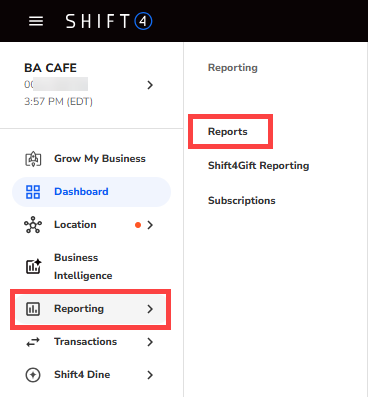The image size is (368, 397).
Task: Click the Transactions arrows icon
Action: click(x=33, y=342)
